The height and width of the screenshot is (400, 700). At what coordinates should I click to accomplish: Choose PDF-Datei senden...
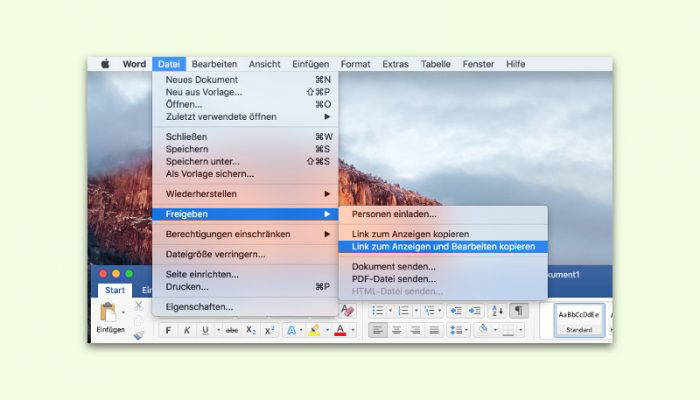(443, 279)
